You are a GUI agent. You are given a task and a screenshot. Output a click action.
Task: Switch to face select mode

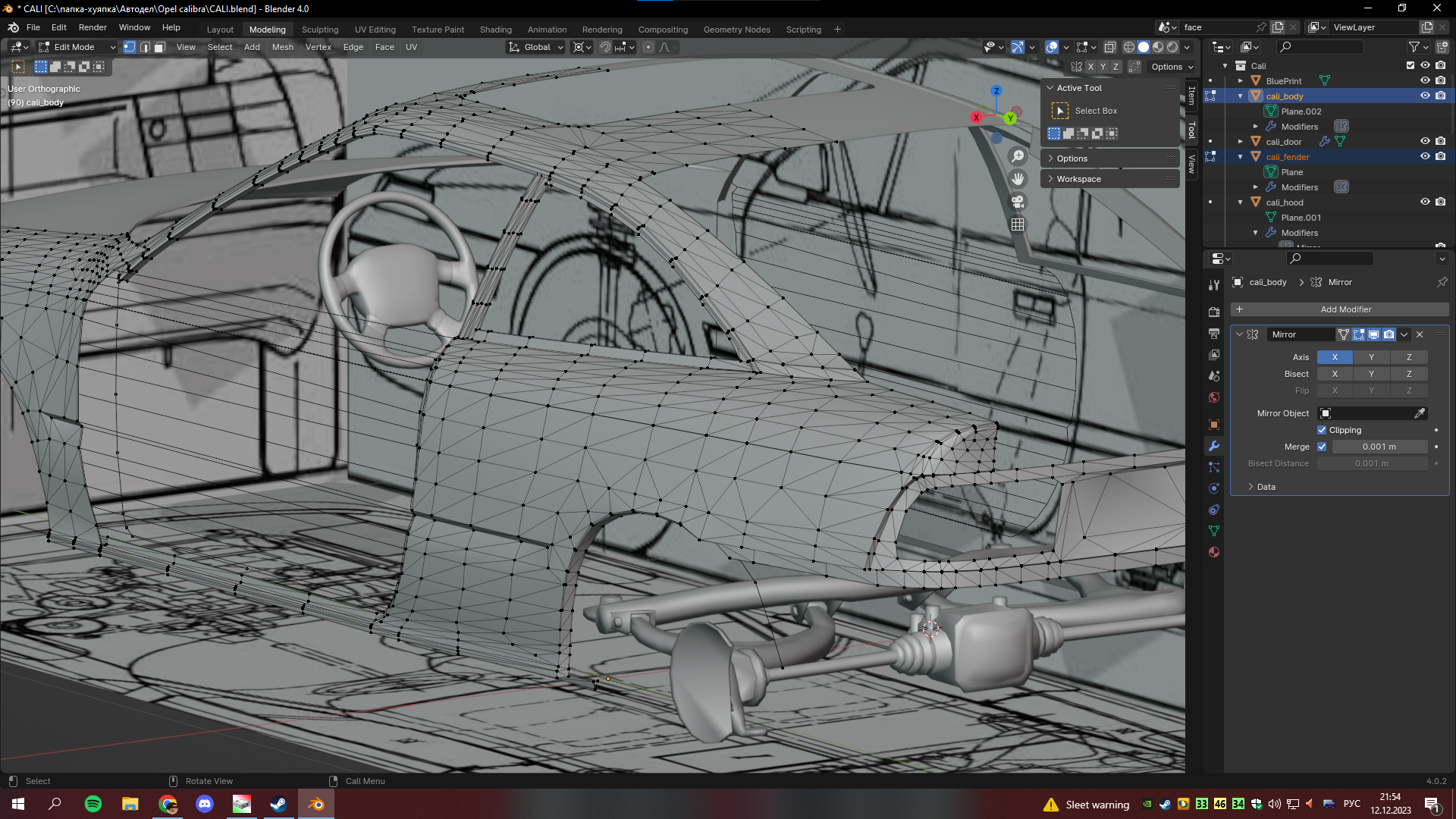point(160,47)
